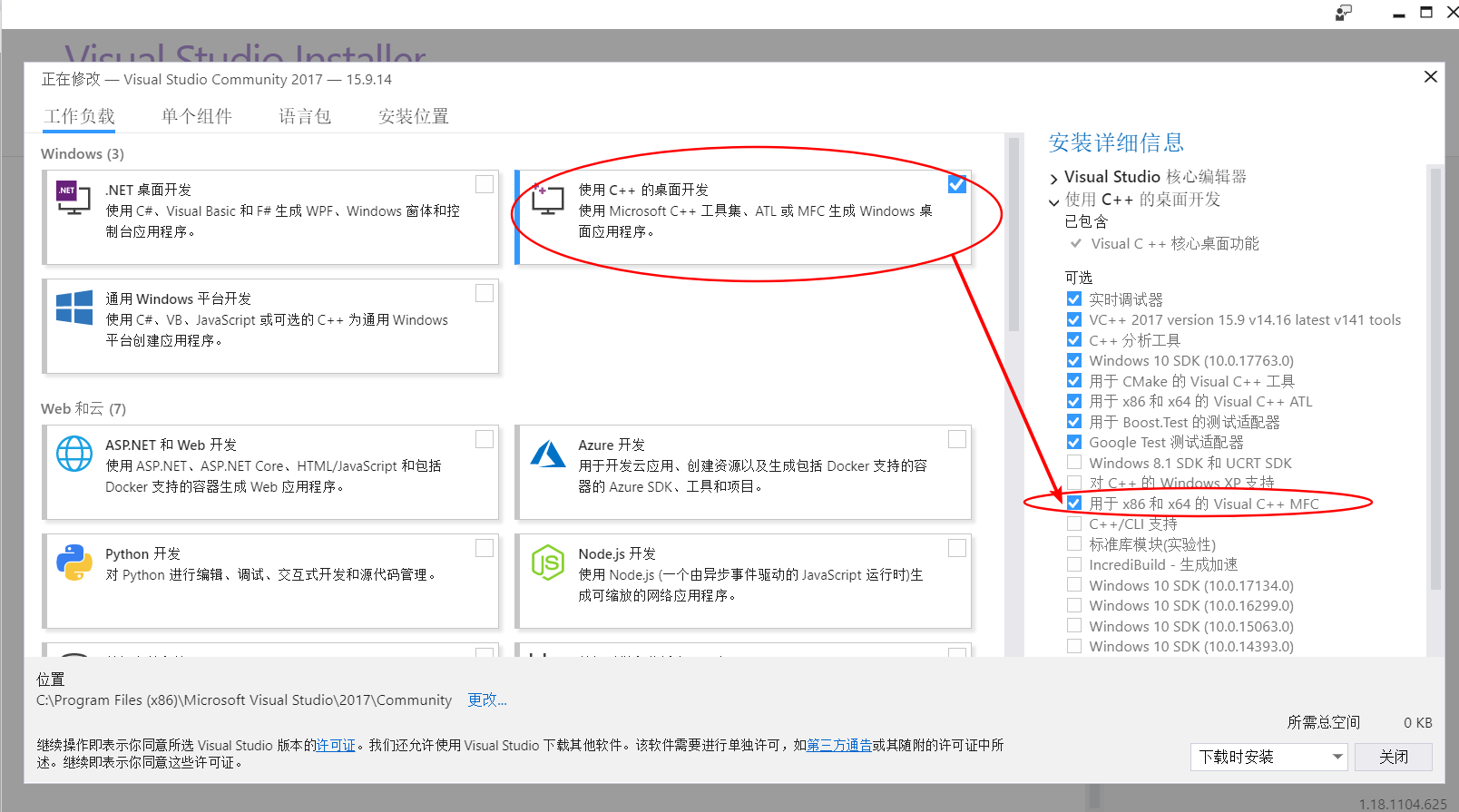The height and width of the screenshot is (812, 1459).
Task: Click the C++ desktop development workload icon
Action: click(547, 197)
